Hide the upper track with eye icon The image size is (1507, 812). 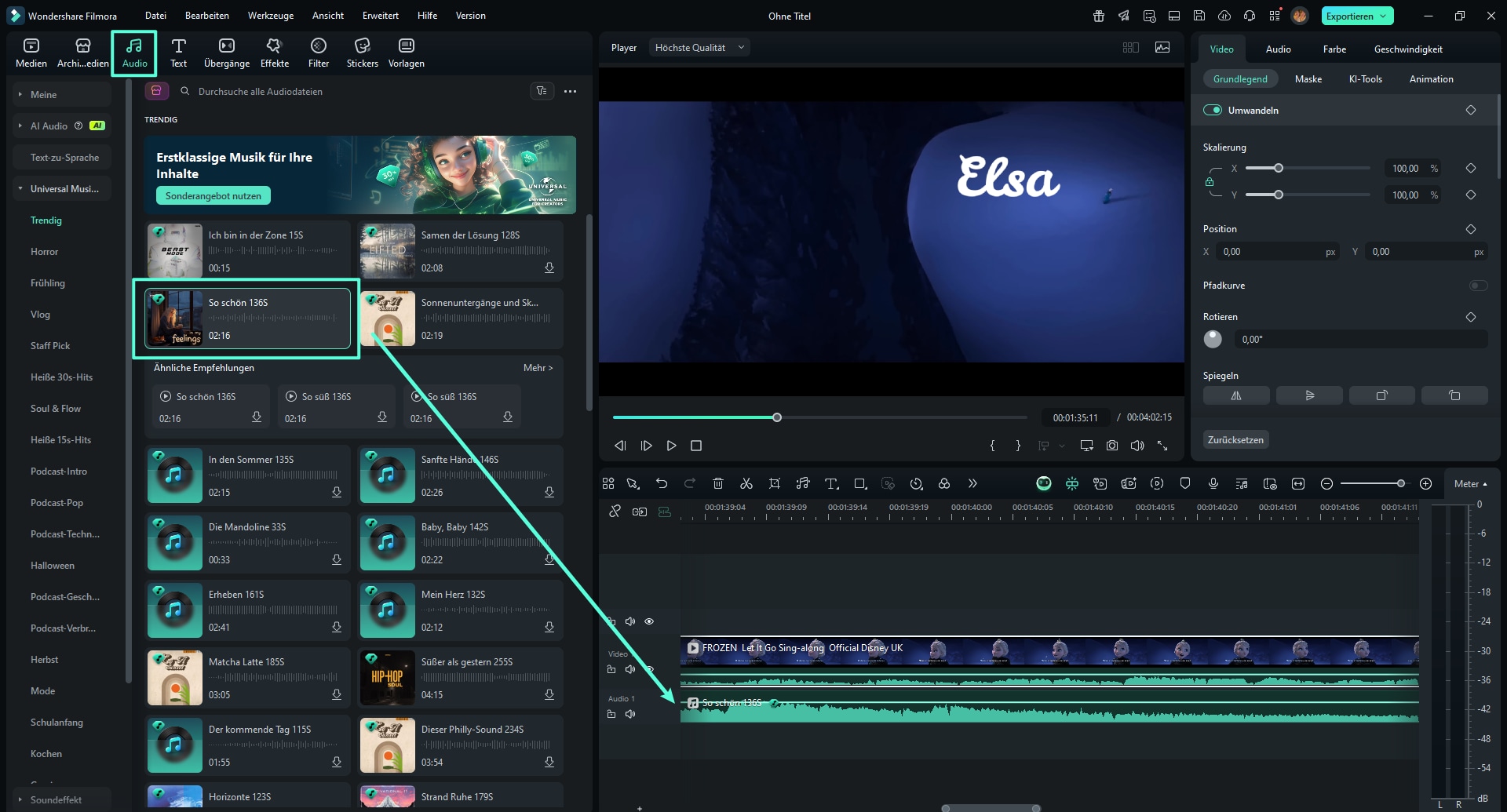click(x=649, y=621)
